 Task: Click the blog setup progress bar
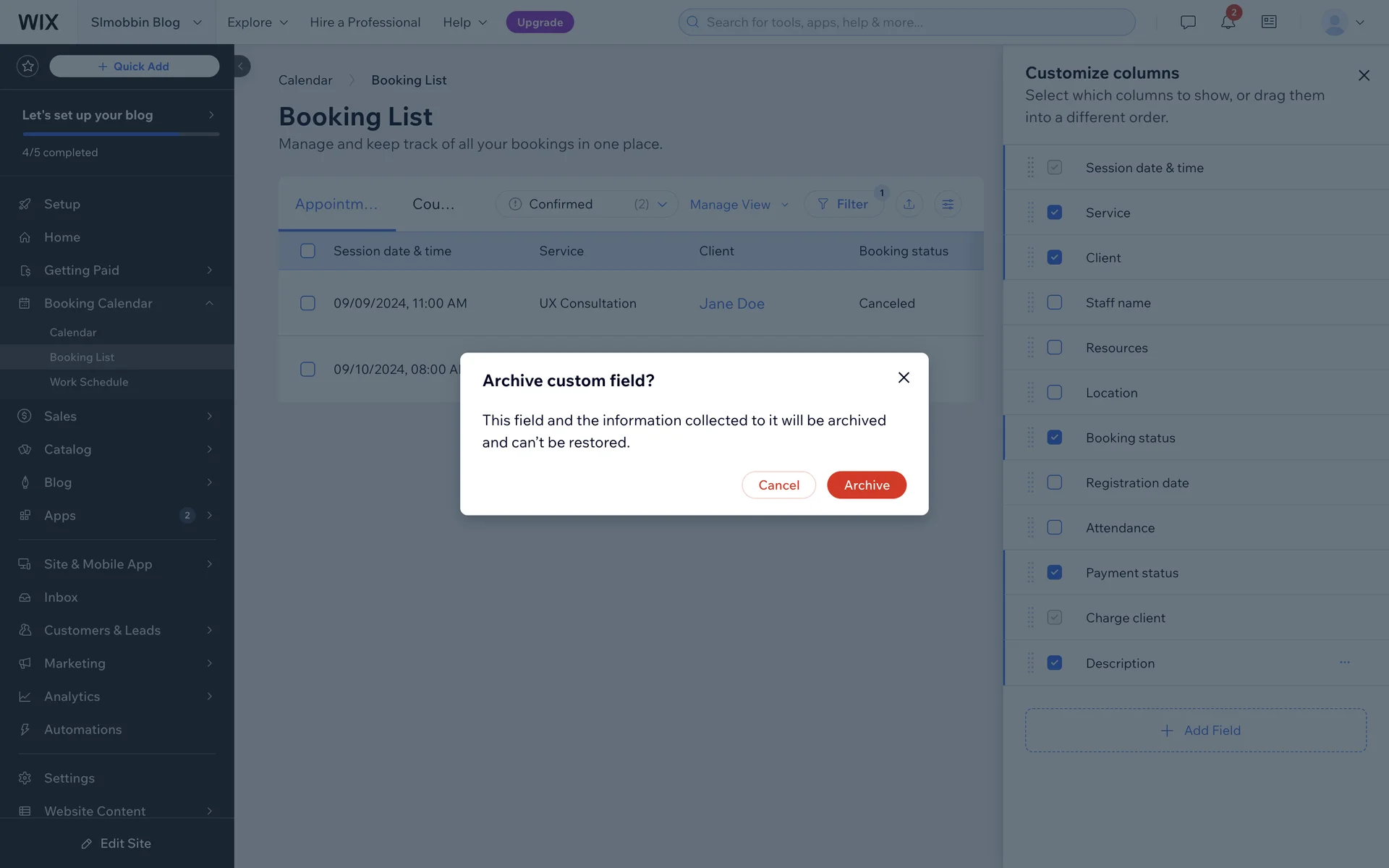(x=120, y=134)
